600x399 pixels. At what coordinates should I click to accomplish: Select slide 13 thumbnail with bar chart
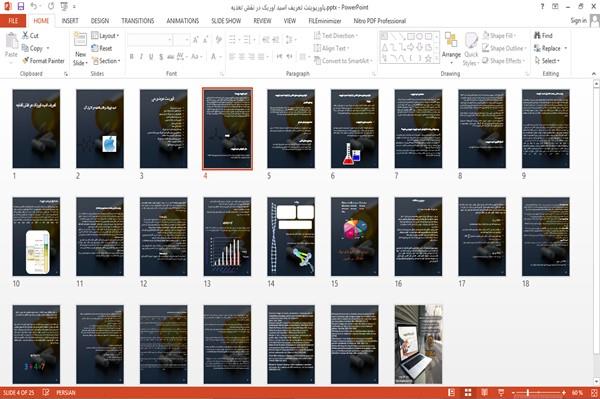[227, 236]
